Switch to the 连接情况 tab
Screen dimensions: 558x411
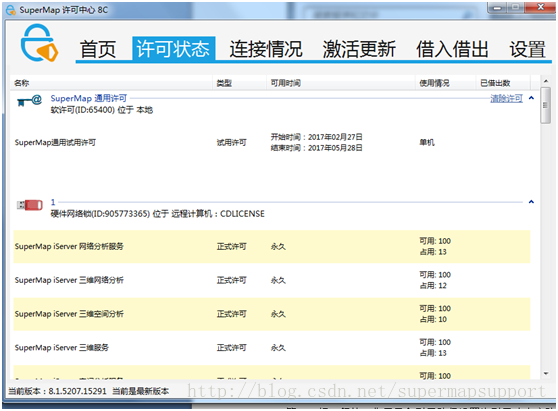(x=265, y=49)
